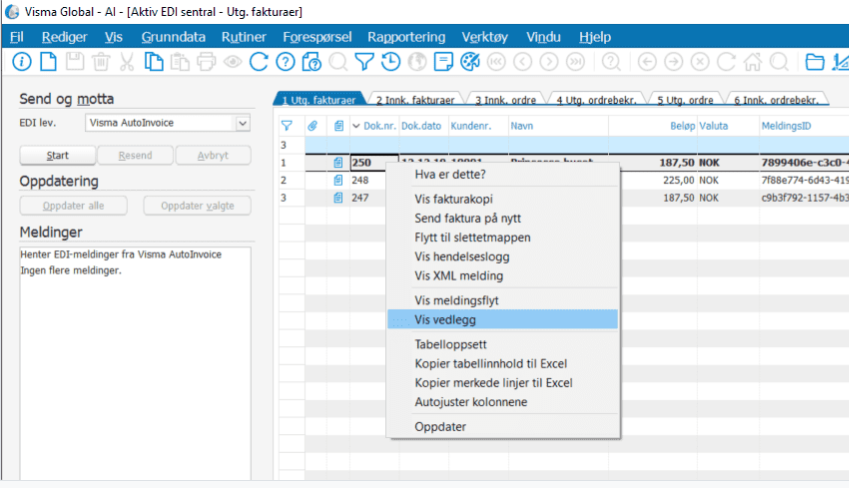849x488 pixels.
Task: Click the open folder toolbar icon
Action: 815,62
